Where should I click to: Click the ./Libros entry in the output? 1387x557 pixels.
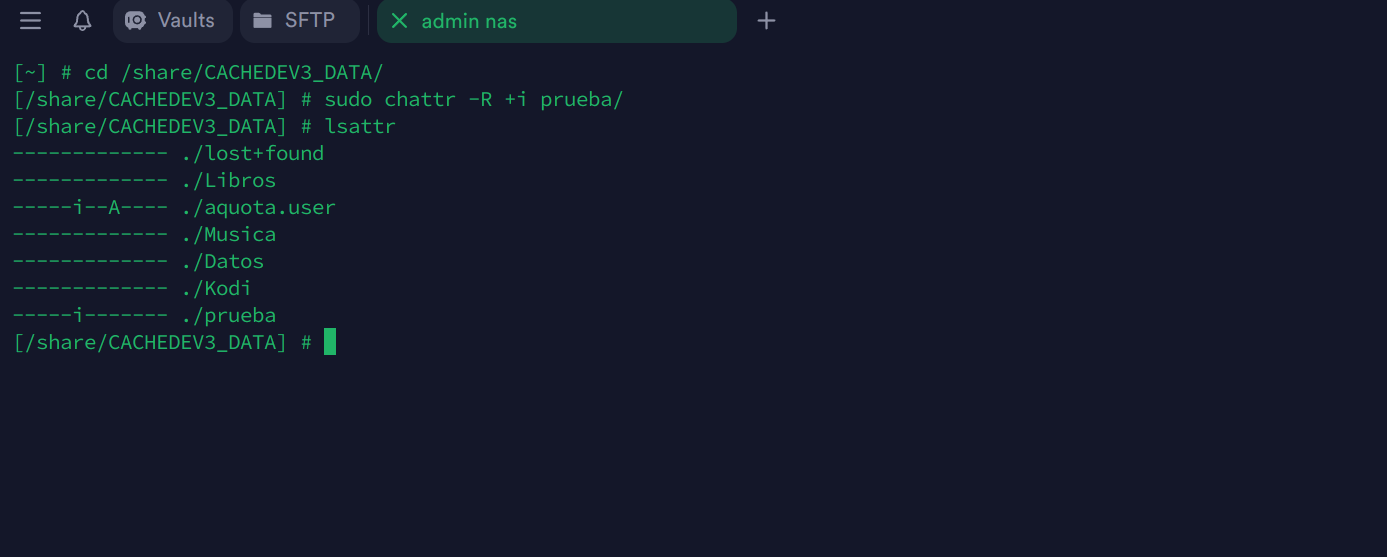coord(229,181)
